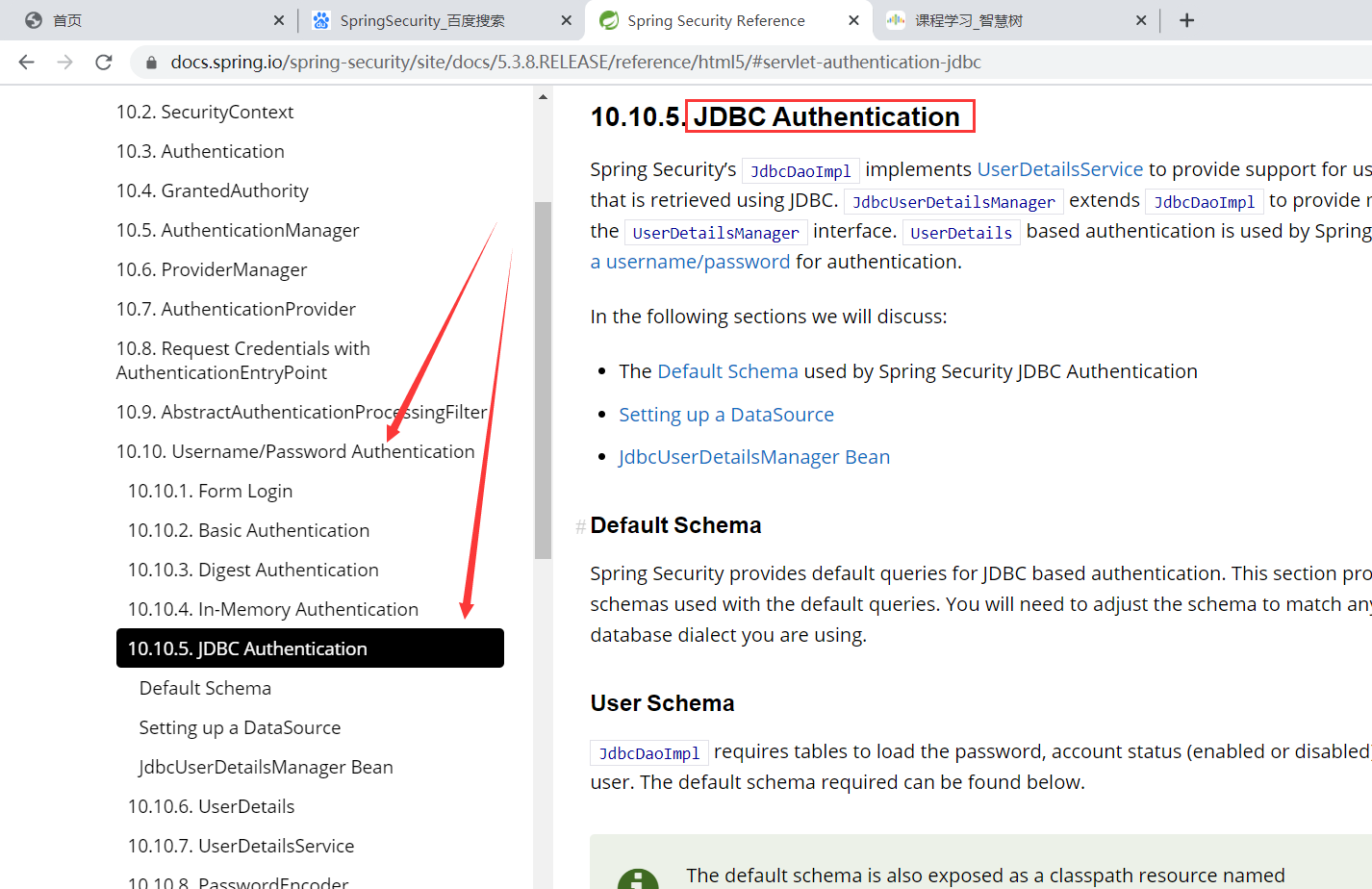Switch to the 课程学习_智慧树 tab
Image resolution: width=1372 pixels, height=889 pixels.
(x=1015, y=20)
